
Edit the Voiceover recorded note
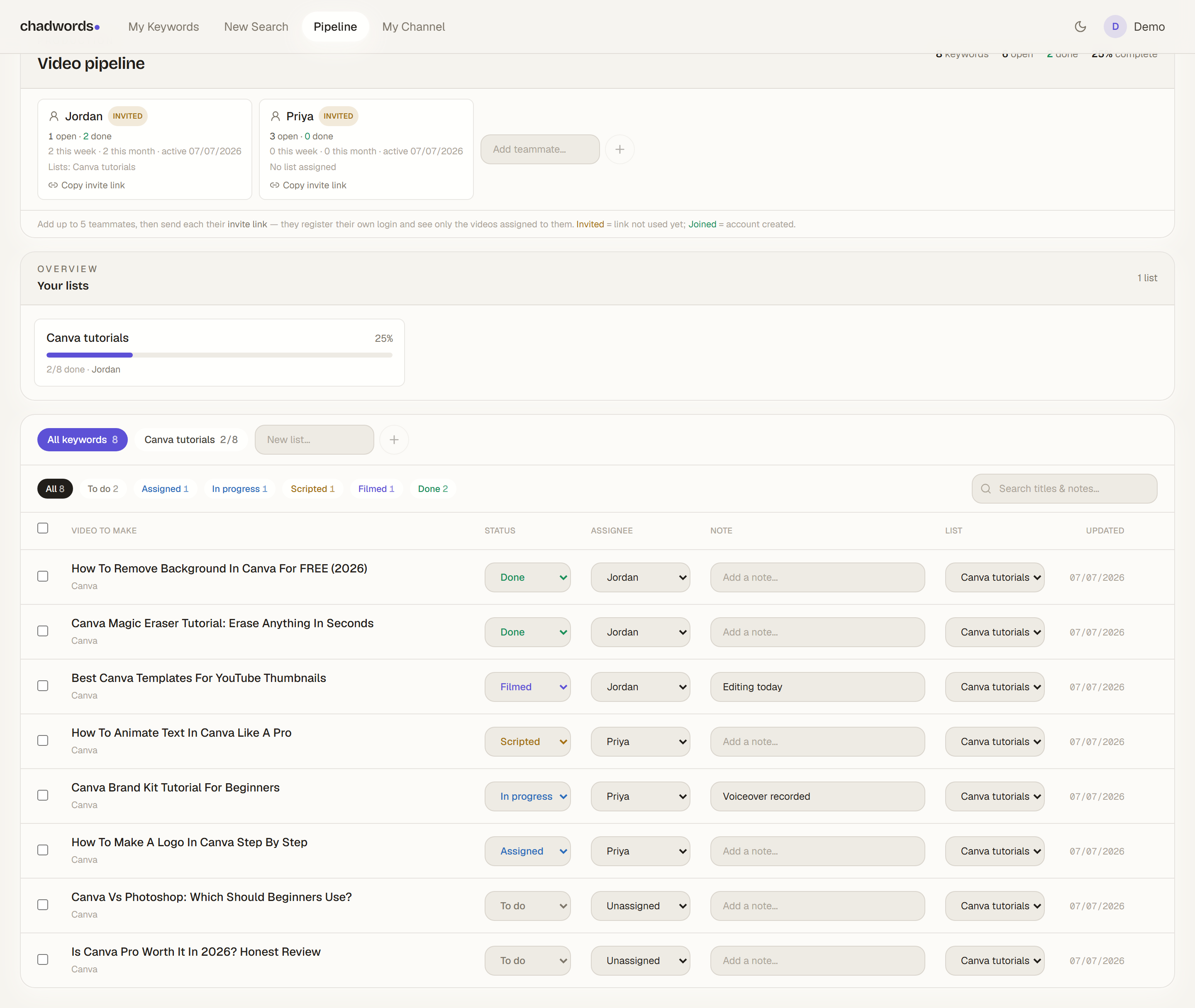coord(817,796)
